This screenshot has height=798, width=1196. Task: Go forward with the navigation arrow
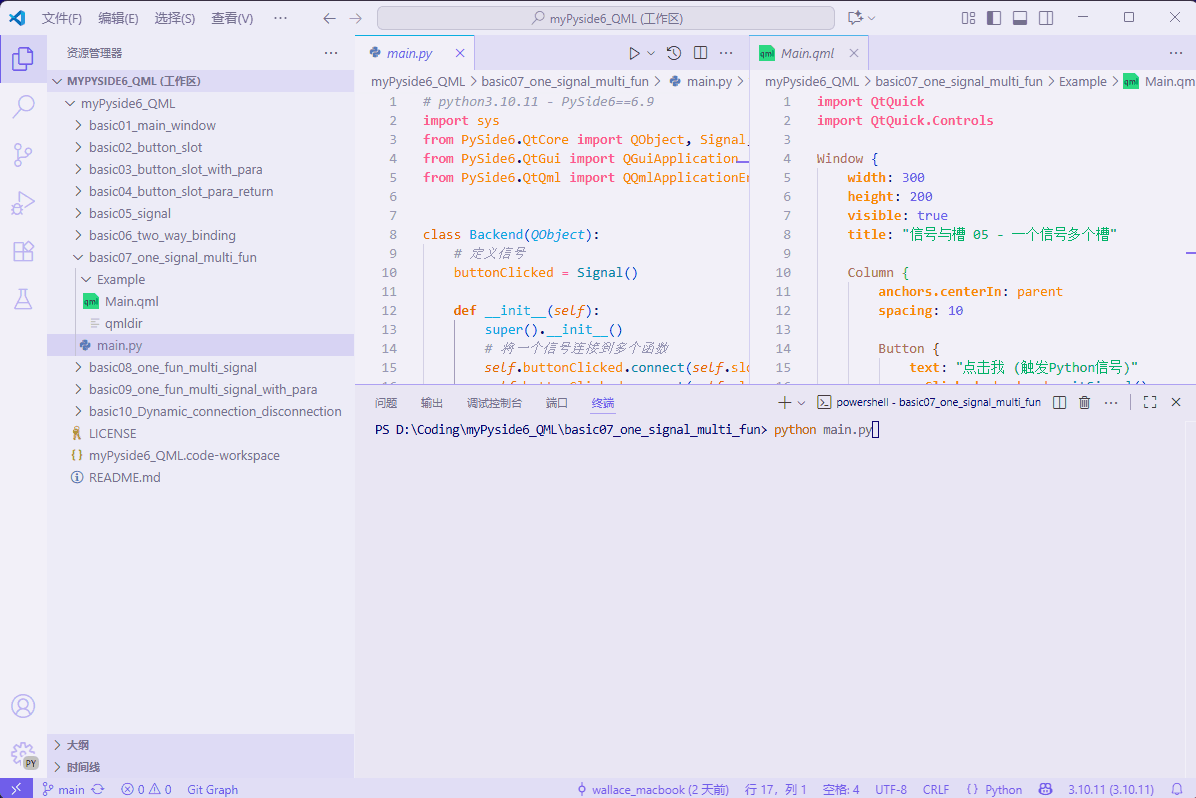coord(355,18)
